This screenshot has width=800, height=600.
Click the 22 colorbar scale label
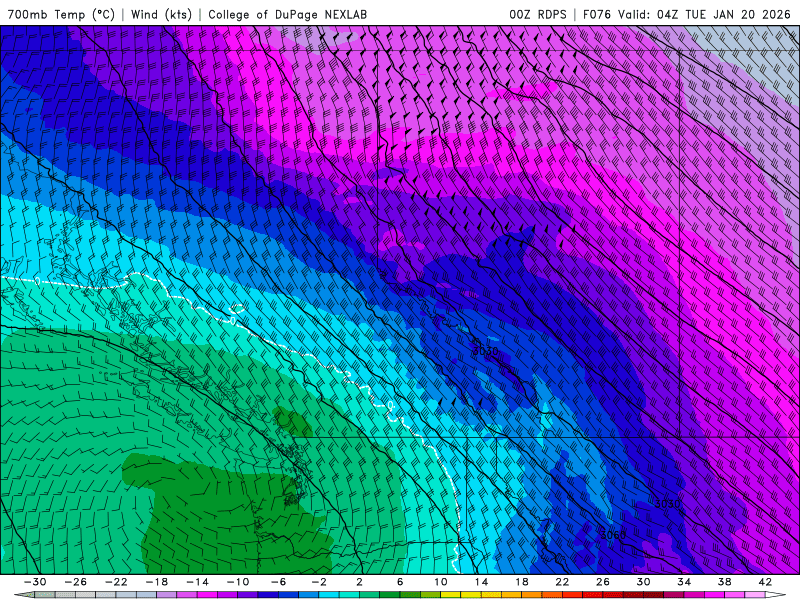[562, 582]
